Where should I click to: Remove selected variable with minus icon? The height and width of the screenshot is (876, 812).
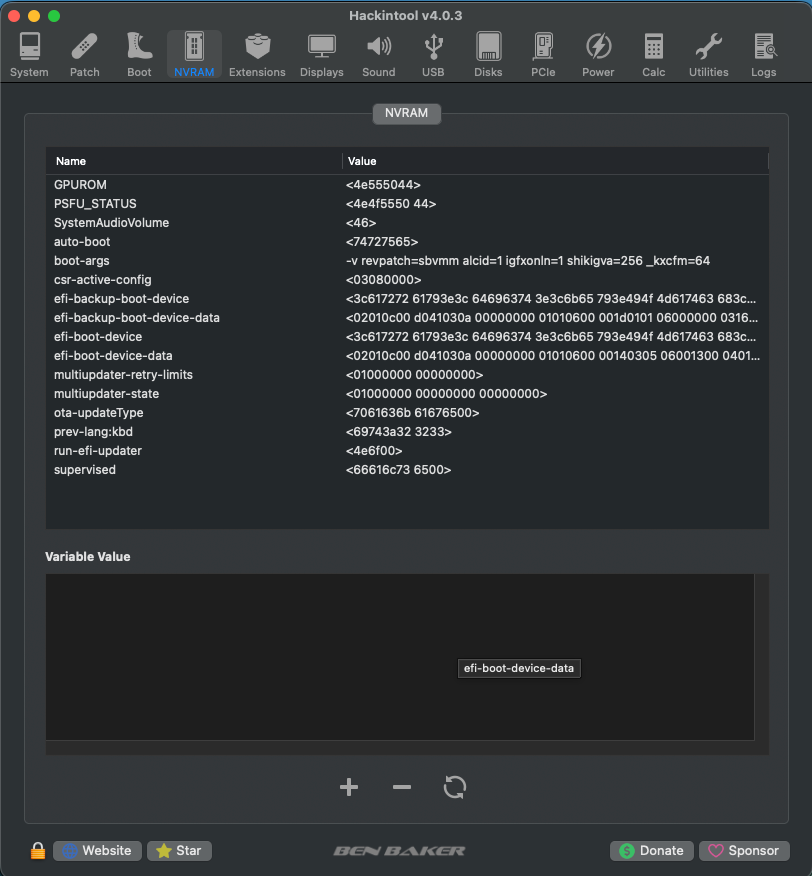402,787
